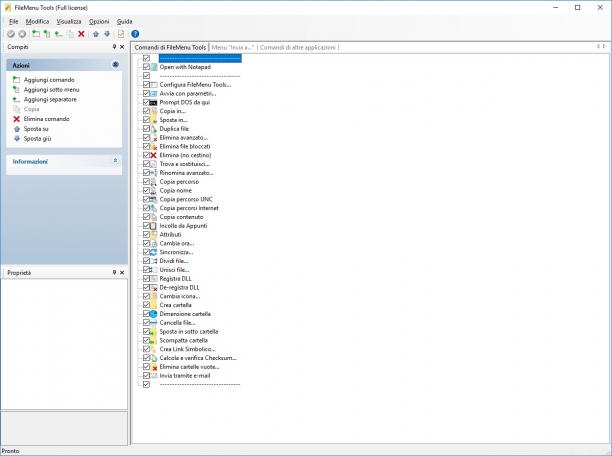Switch to Comandi di altre applicazioni tab

click(x=298, y=48)
